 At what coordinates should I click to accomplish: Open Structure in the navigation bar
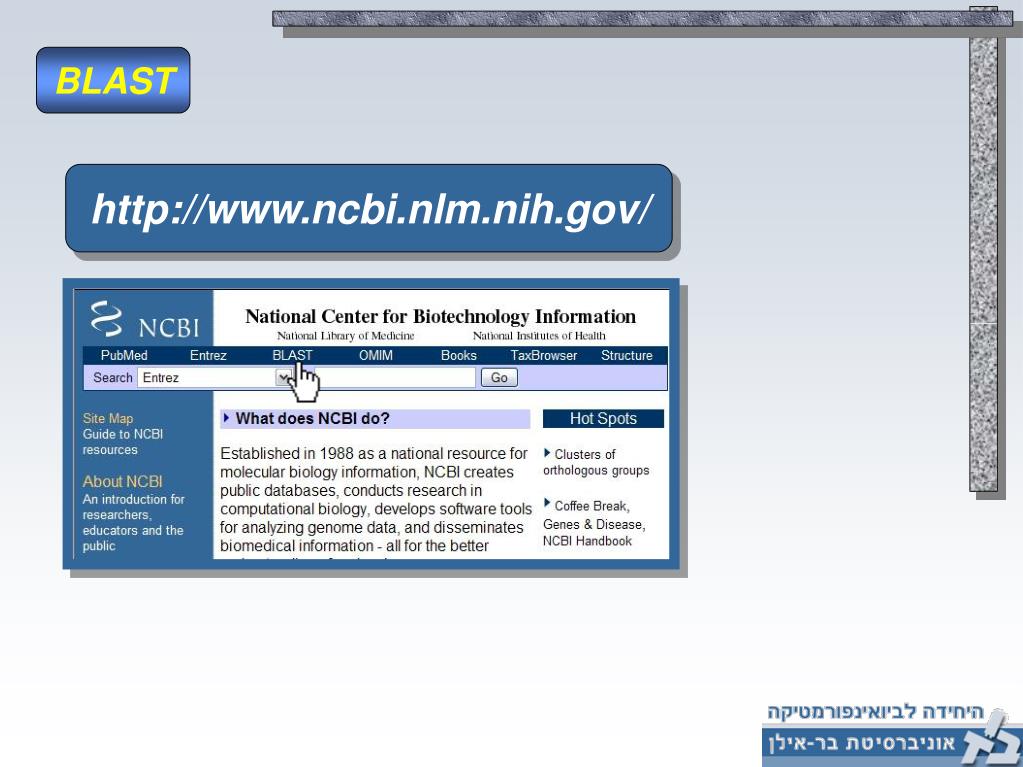626,355
